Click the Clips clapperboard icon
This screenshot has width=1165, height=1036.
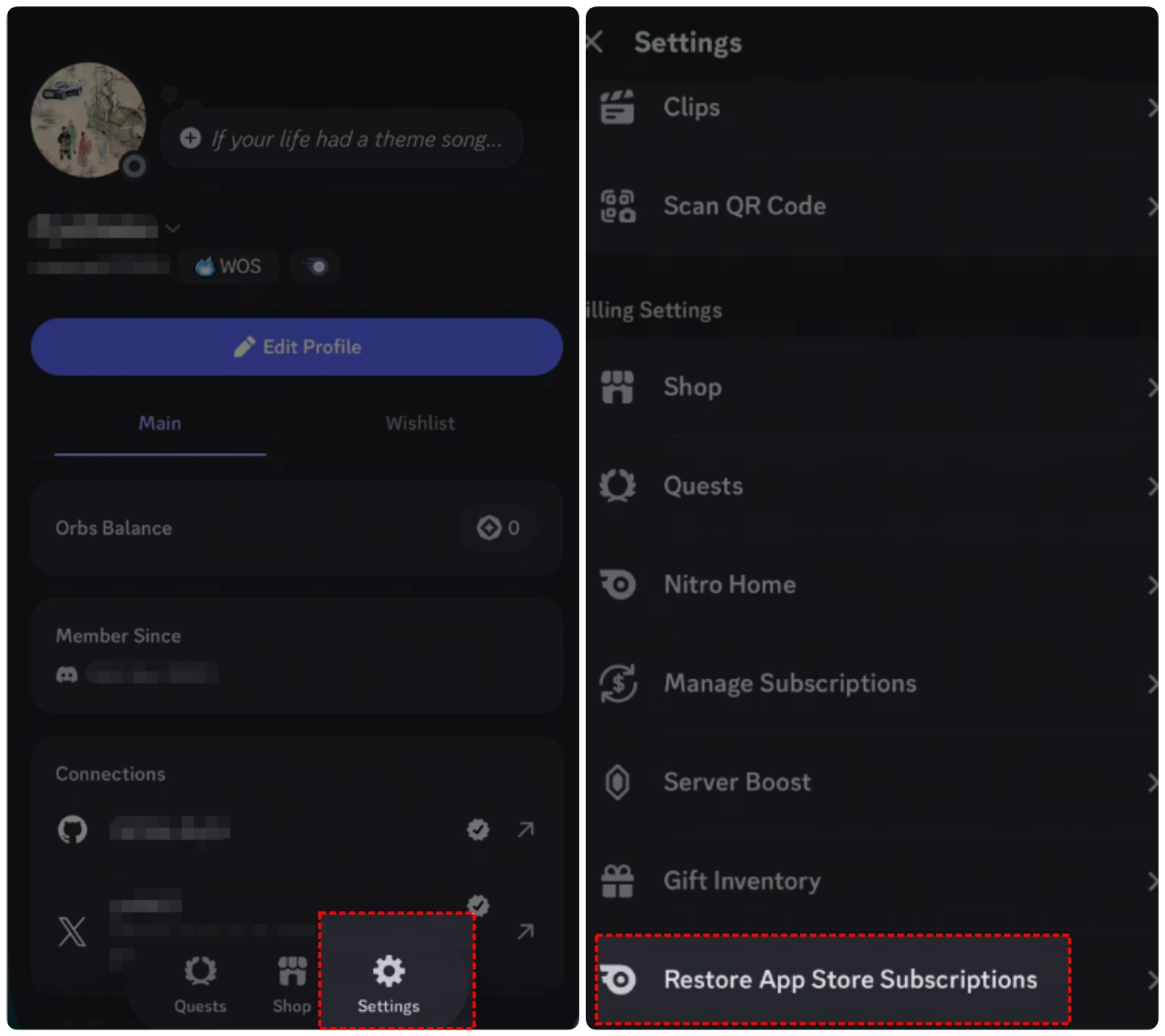617,107
